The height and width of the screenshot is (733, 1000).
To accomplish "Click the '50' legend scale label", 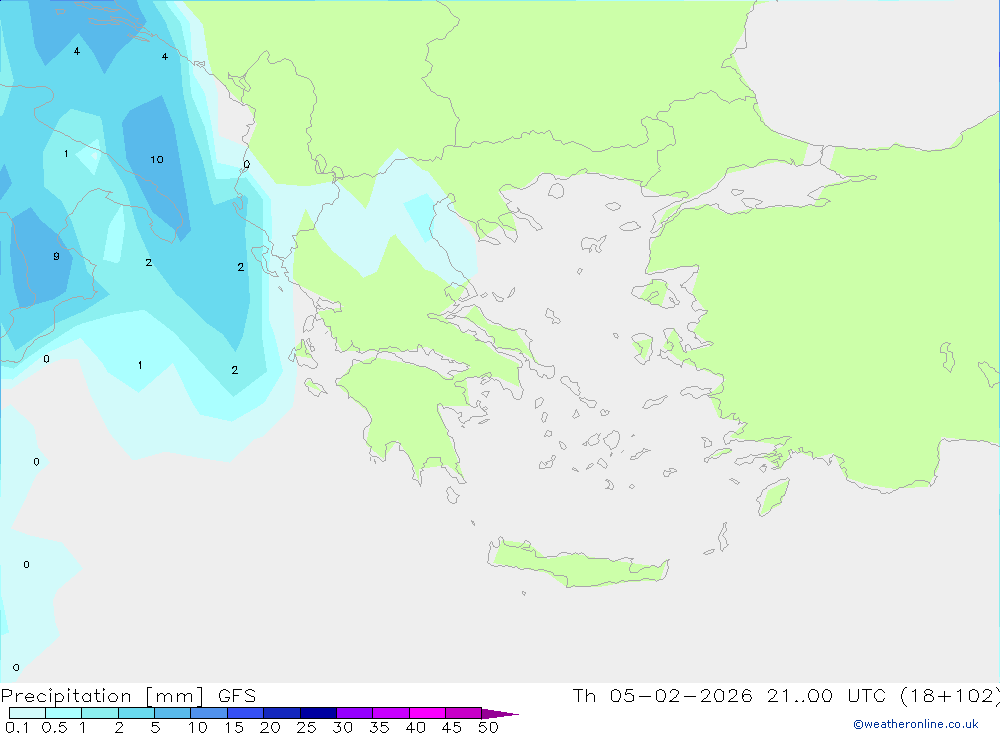I will click(488, 727).
